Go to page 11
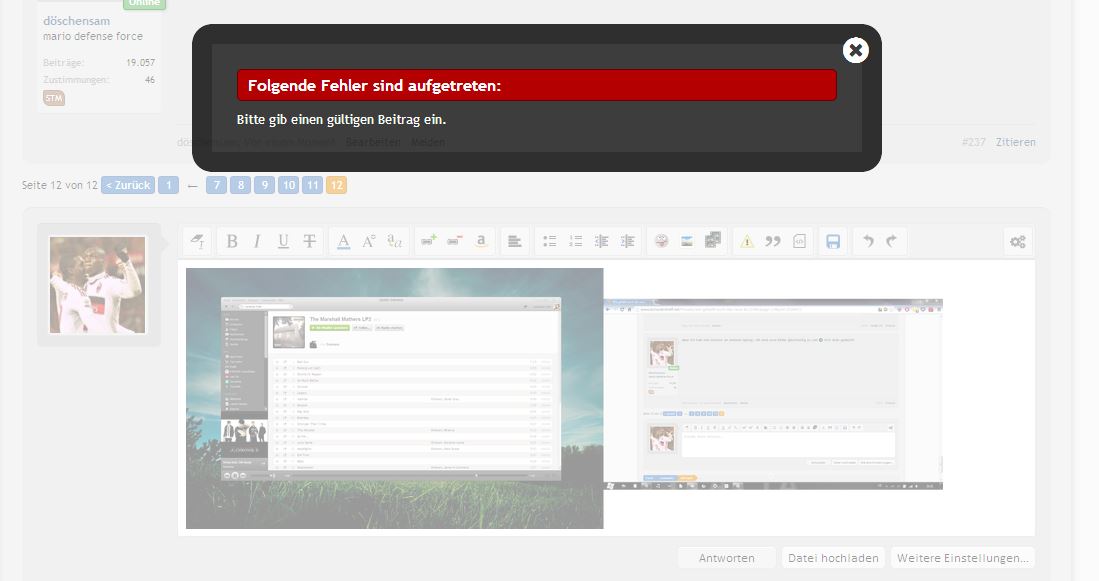1099x581 pixels. point(313,185)
